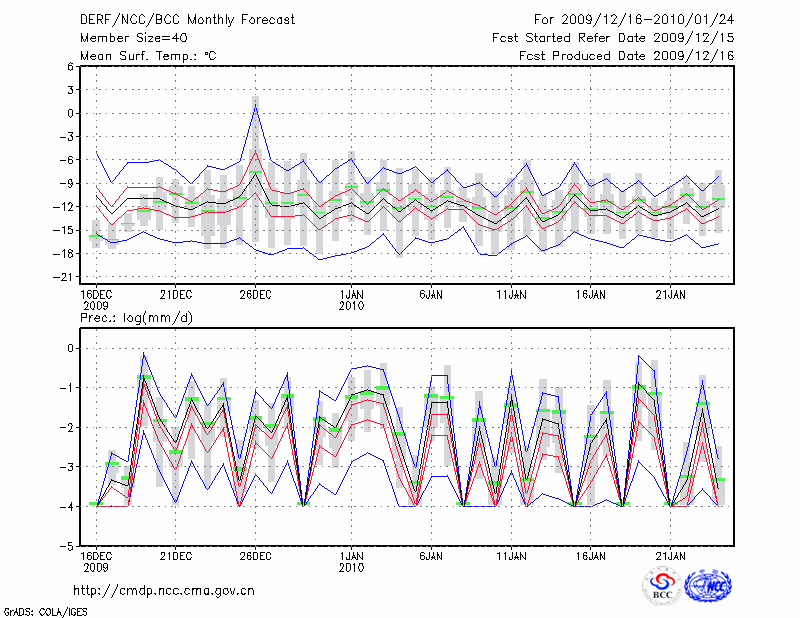Image resolution: width=800 pixels, height=618 pixels.
Task: Click the Prec.: log(mm/d) panel label
Action: click(x=134, y=317)
